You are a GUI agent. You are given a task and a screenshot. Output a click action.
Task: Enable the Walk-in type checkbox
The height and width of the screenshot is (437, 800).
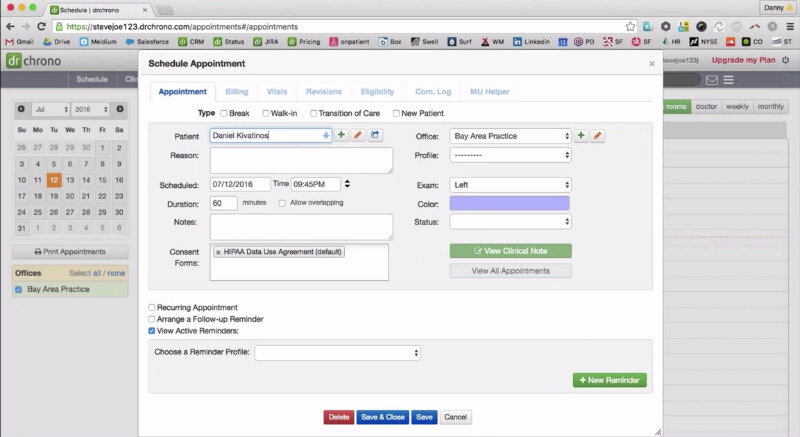tap(265, 113)
